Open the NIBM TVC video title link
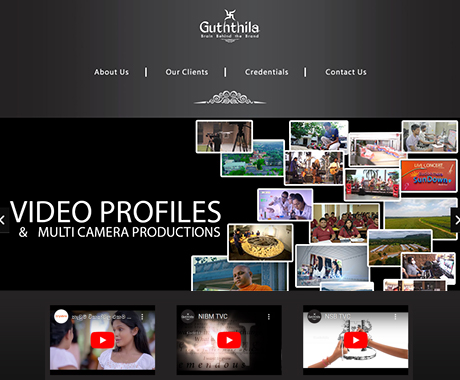The height and width of the screenshot is (380, 460). click(x=213, y=316)
